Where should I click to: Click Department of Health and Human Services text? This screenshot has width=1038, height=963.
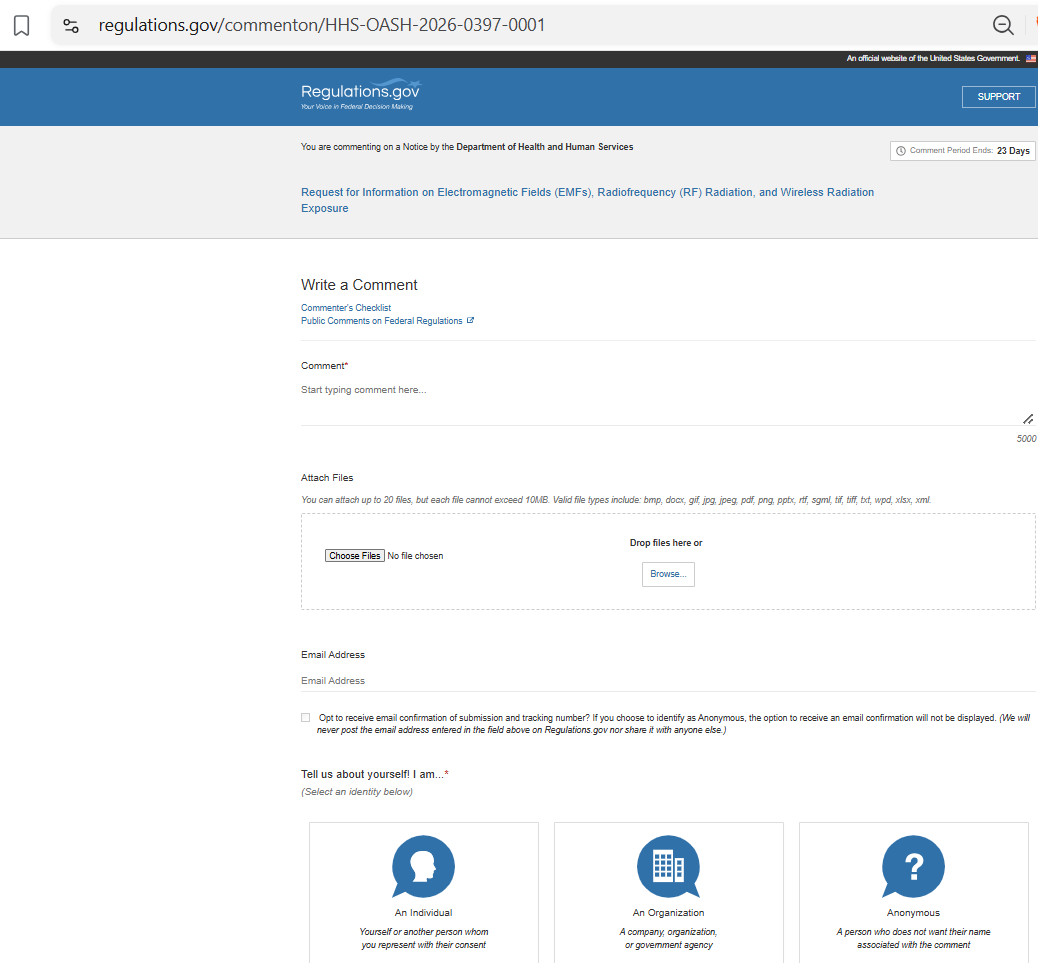[x=545, y=147]
